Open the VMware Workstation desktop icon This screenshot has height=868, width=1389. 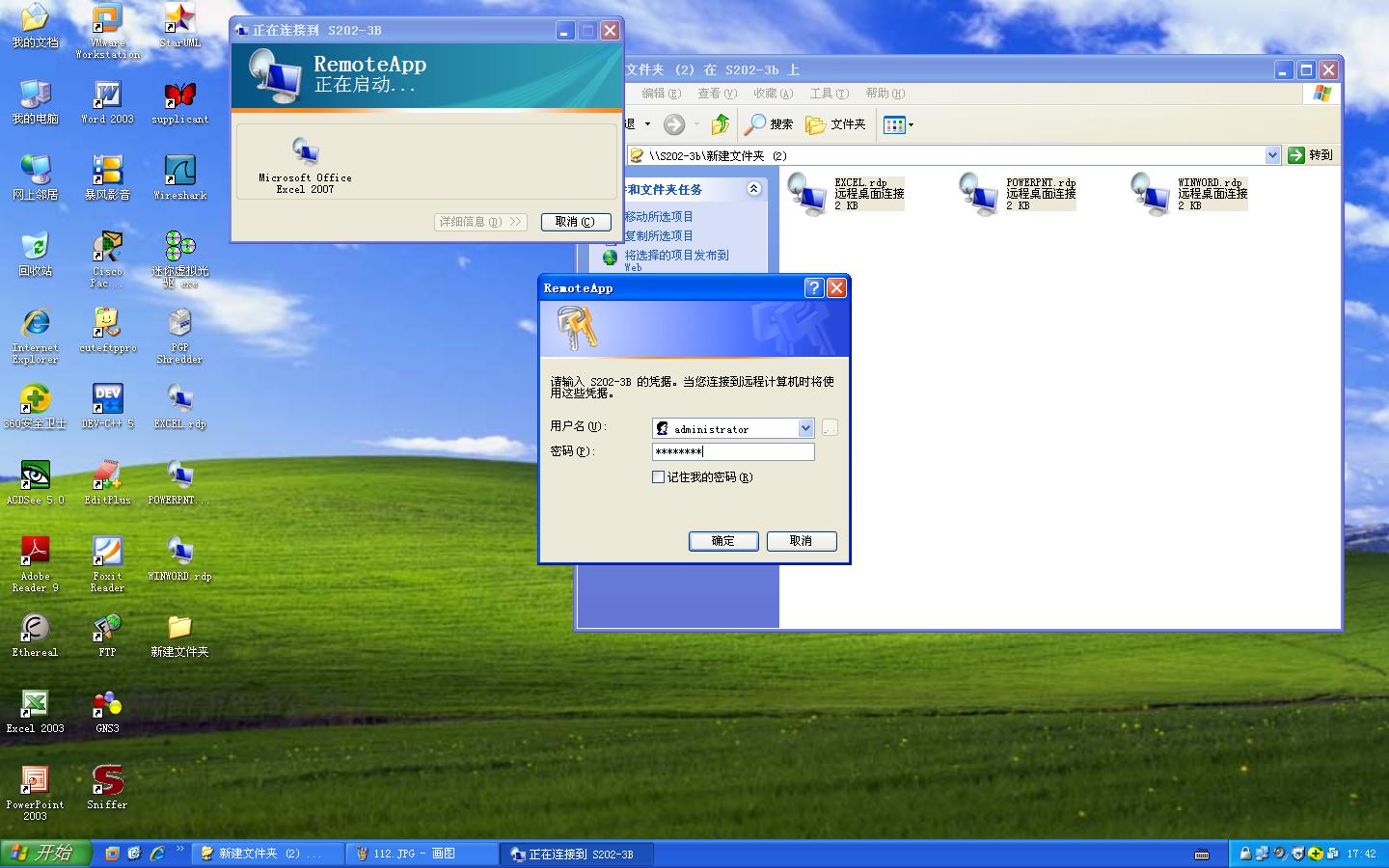click(x=107, y=31)
